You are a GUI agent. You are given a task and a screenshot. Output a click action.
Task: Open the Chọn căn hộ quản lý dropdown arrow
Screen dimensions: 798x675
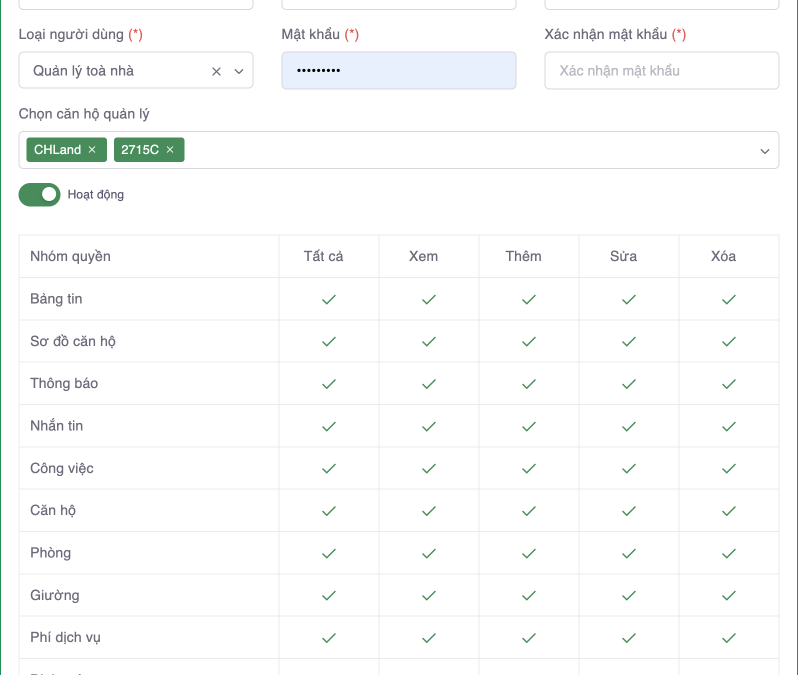tap(765, 151)
